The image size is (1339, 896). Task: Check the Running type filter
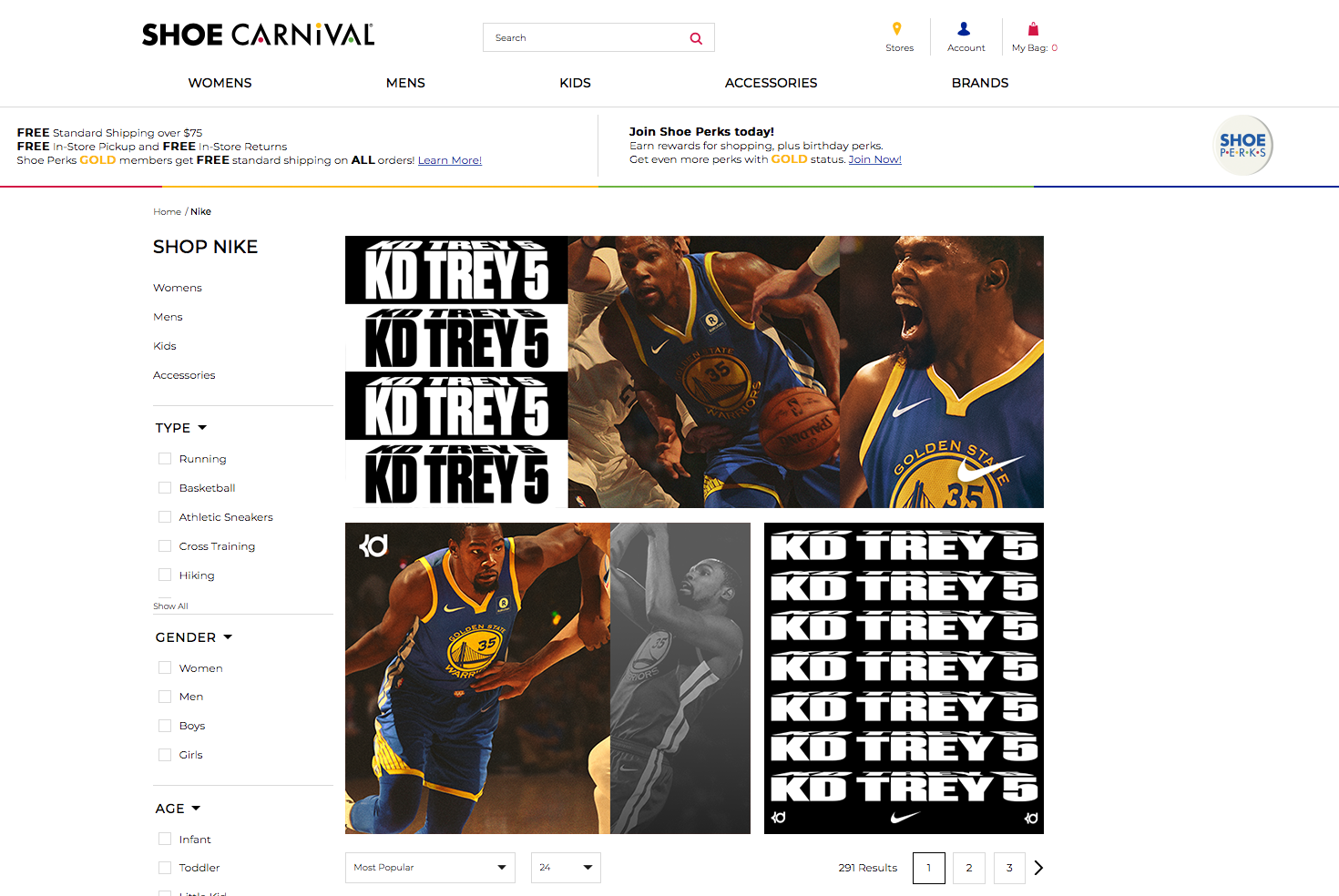coord(165,459)
